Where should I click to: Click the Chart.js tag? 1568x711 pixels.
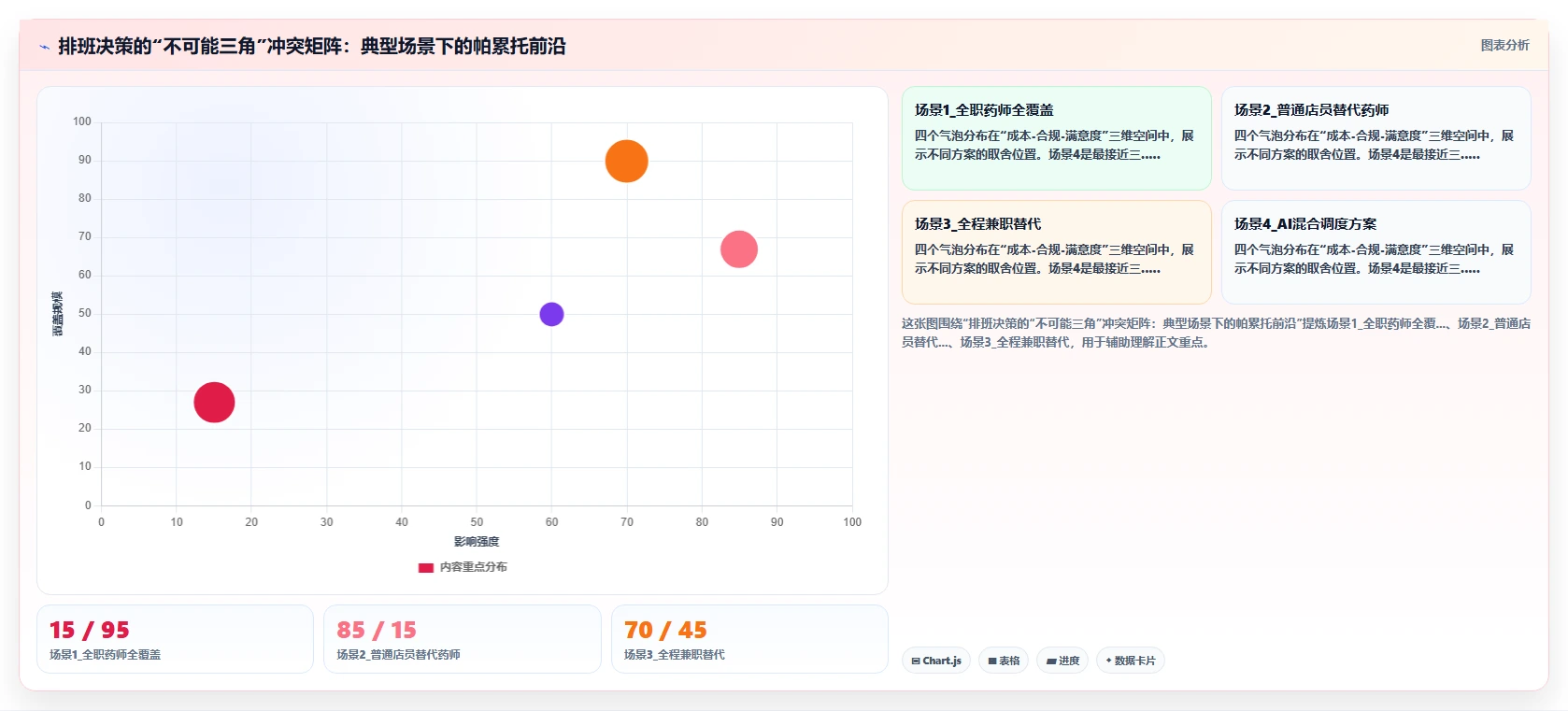[x=936, y=661]
